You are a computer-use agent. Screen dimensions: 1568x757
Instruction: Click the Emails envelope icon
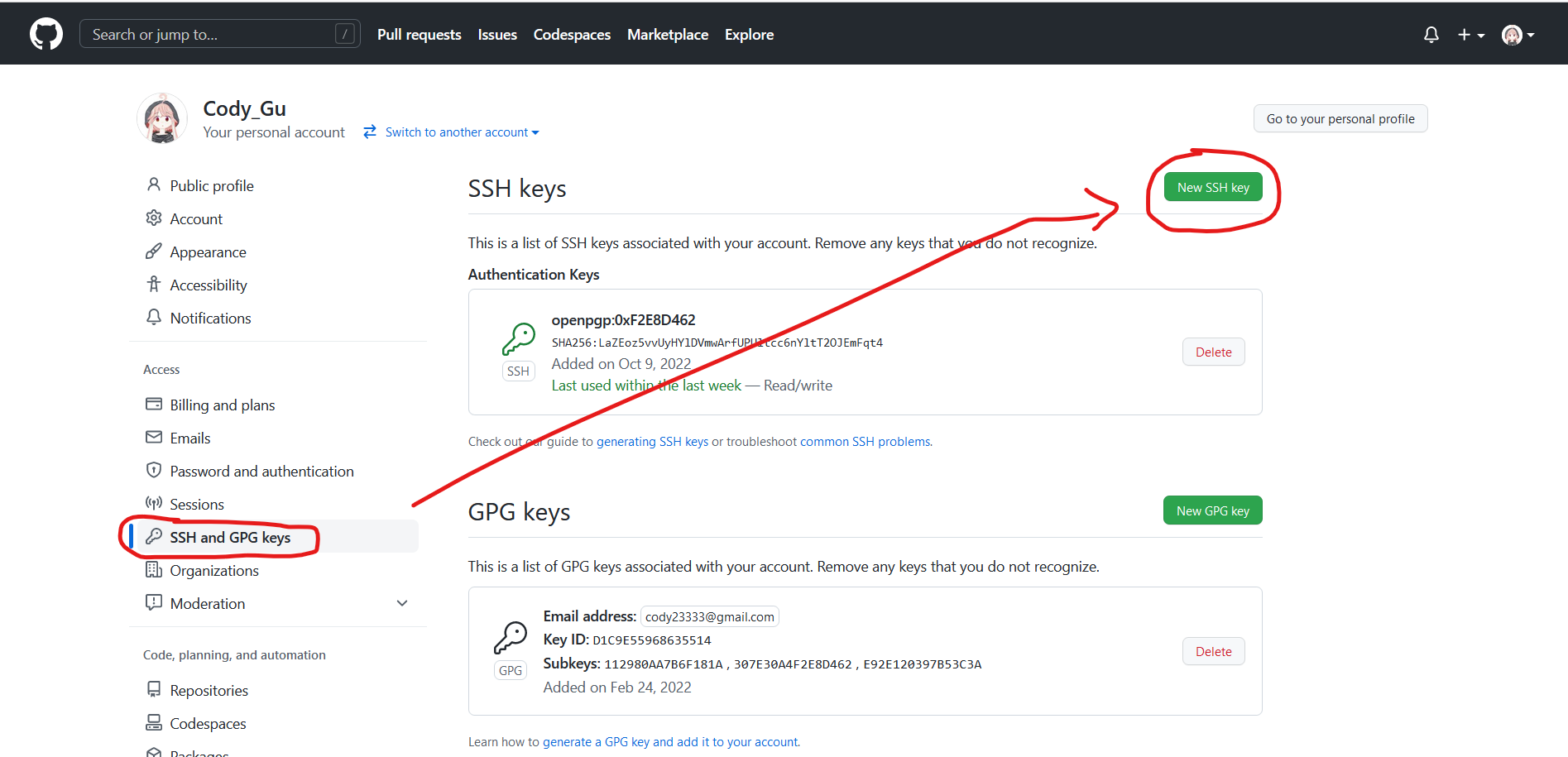(x=154, y=437)
